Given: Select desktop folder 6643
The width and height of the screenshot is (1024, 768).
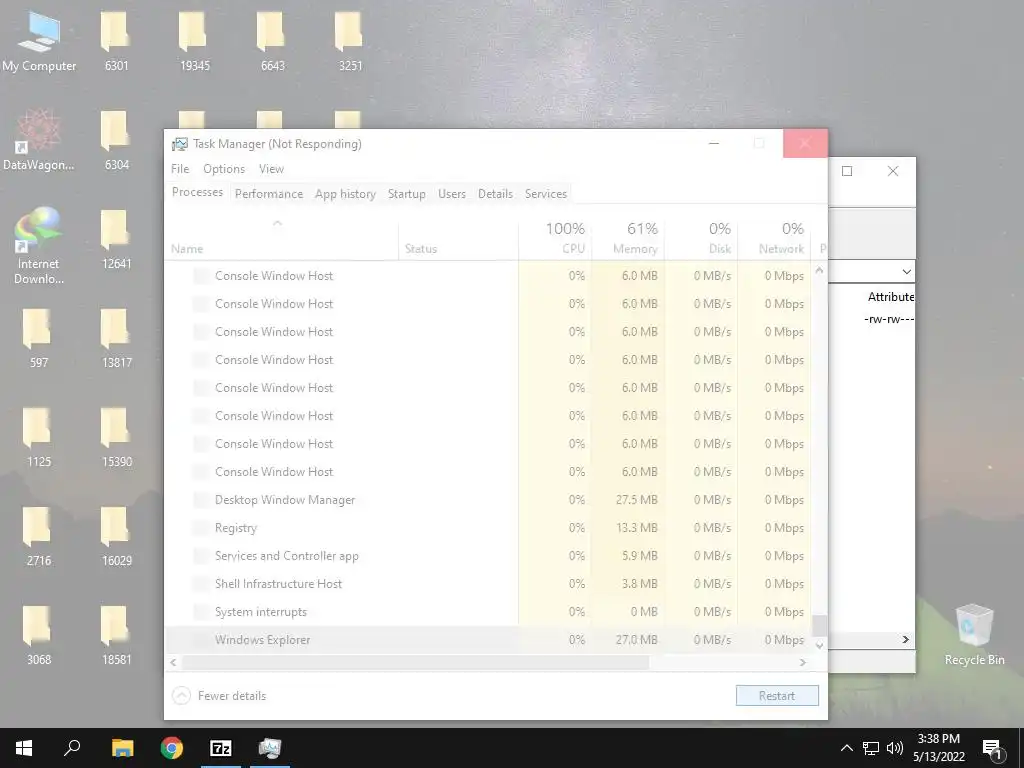Looking at the screenshot, I should pyautogui.click(x=272, y=42).
